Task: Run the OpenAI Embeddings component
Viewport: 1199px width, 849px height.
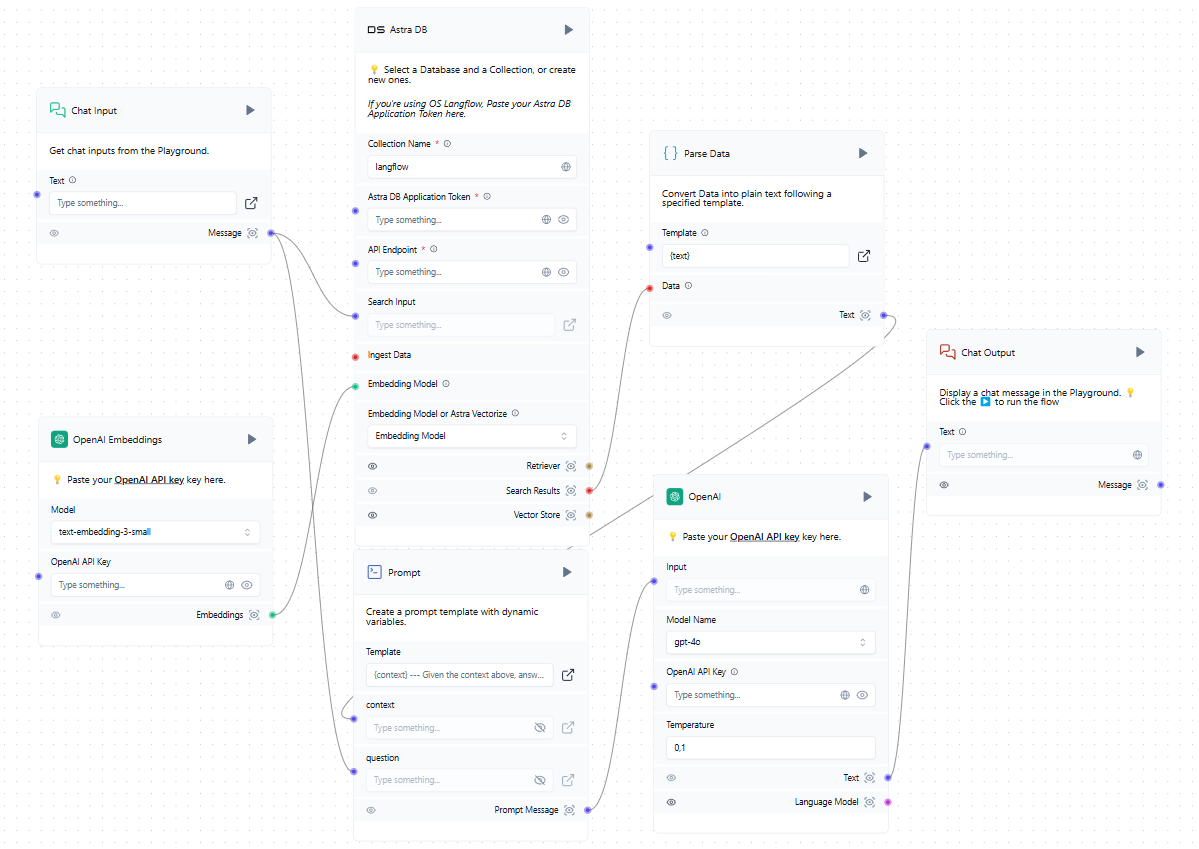Action: click(252, 439)
